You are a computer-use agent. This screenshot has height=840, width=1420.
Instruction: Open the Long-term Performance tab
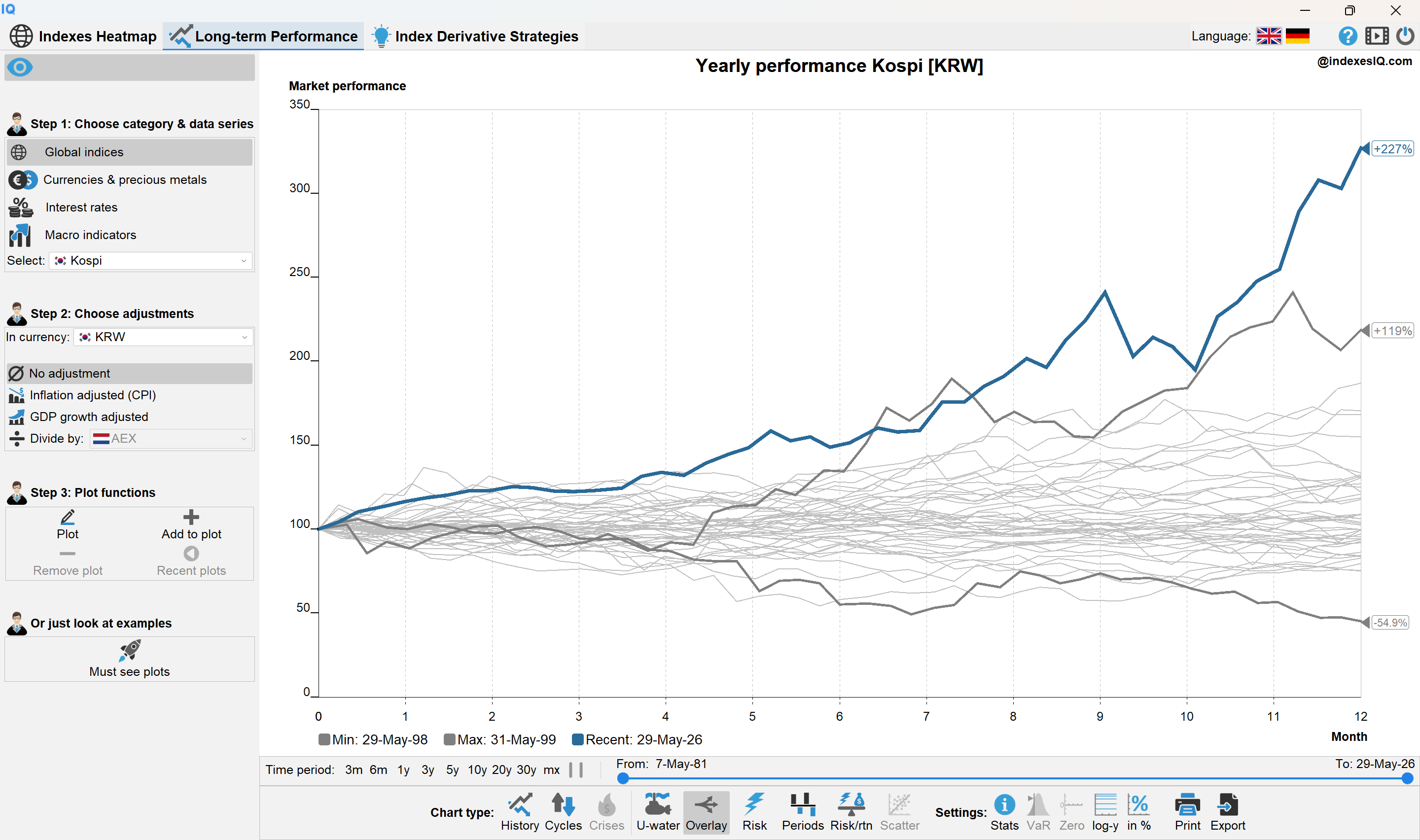pos(263,36)
